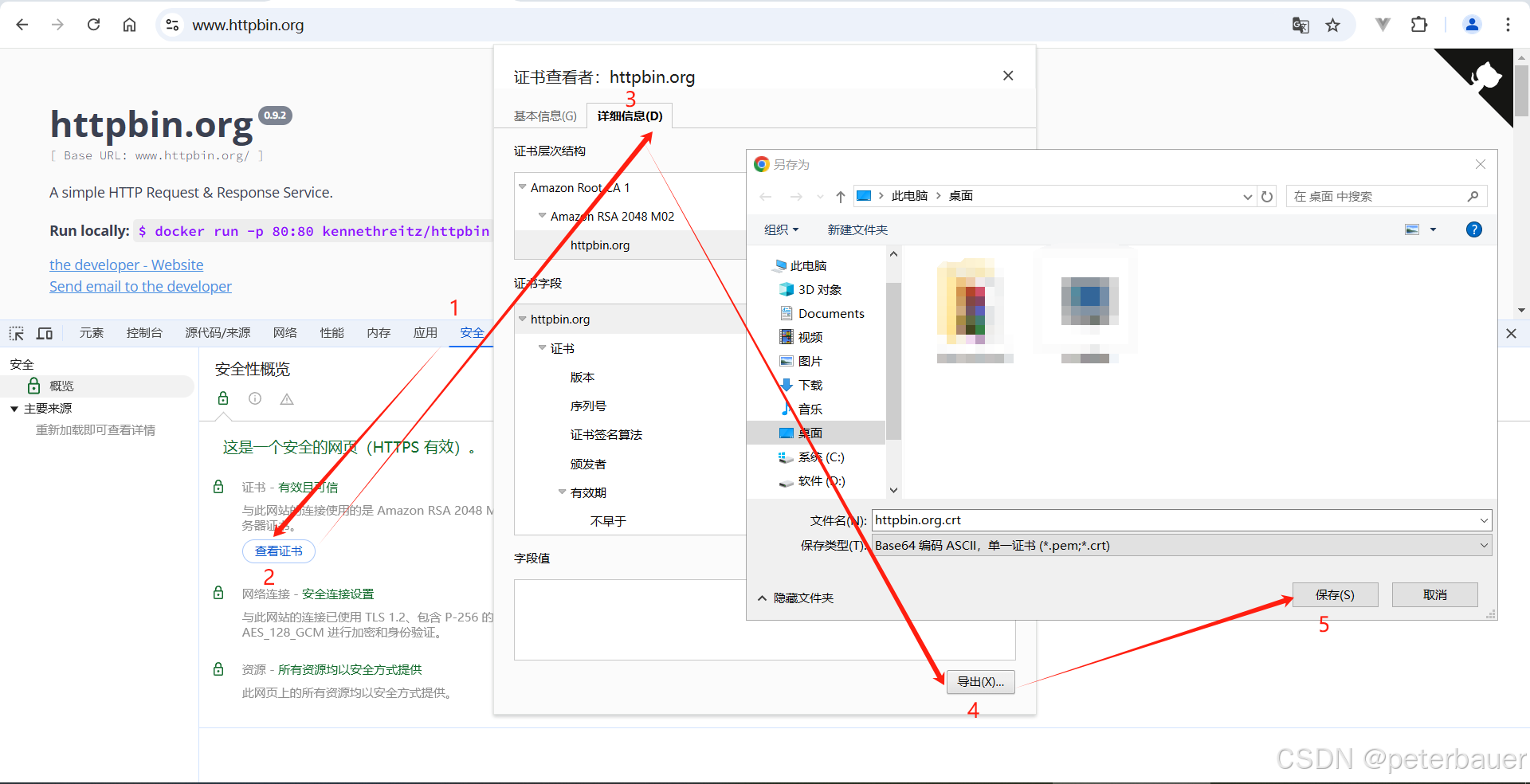The width and height of the screenshot is (1530, 784).
Task: Open the view options dropdown next to the thumbnail icon
Action: coord(1433,229)
